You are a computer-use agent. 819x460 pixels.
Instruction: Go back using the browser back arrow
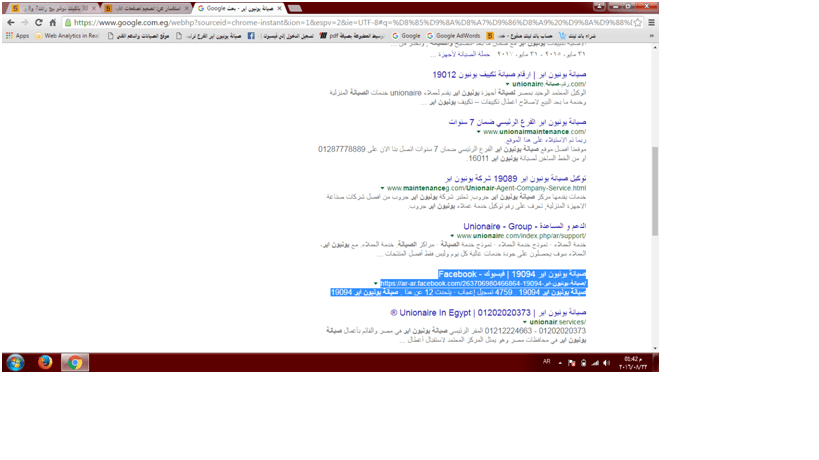[11, 22]
